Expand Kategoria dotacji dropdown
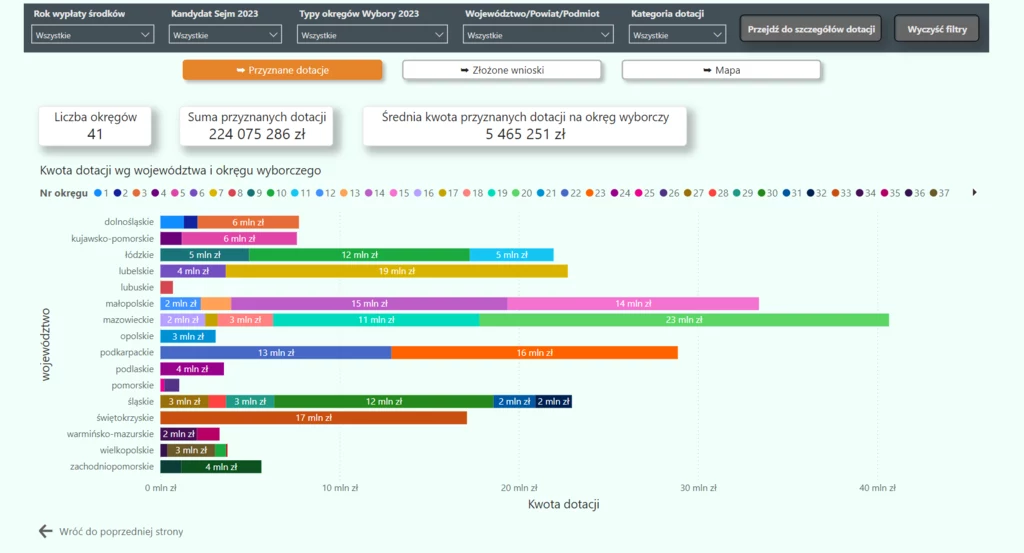Image resolution: width=1024 pixels, height=553 pixels. 677,35
